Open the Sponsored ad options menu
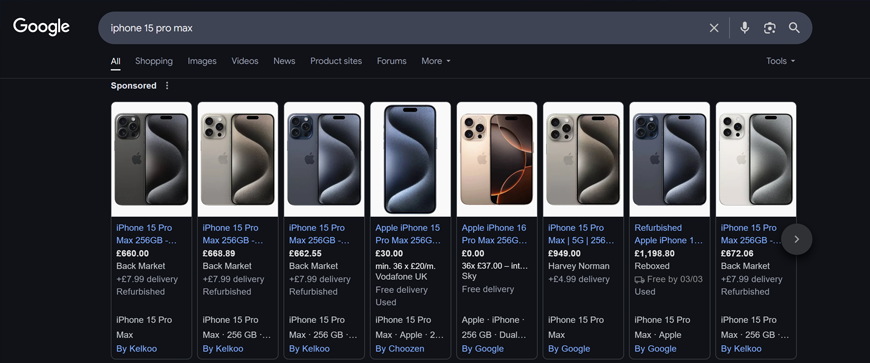The height and width of the screenshot is (363, 870). pos(167,85)
